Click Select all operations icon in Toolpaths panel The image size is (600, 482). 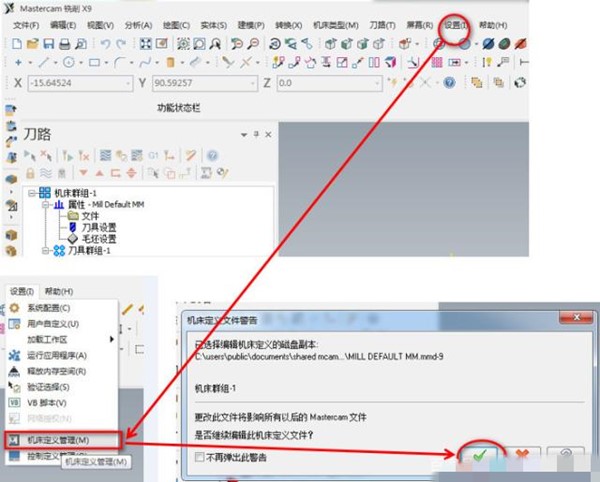tap(30, 155)
